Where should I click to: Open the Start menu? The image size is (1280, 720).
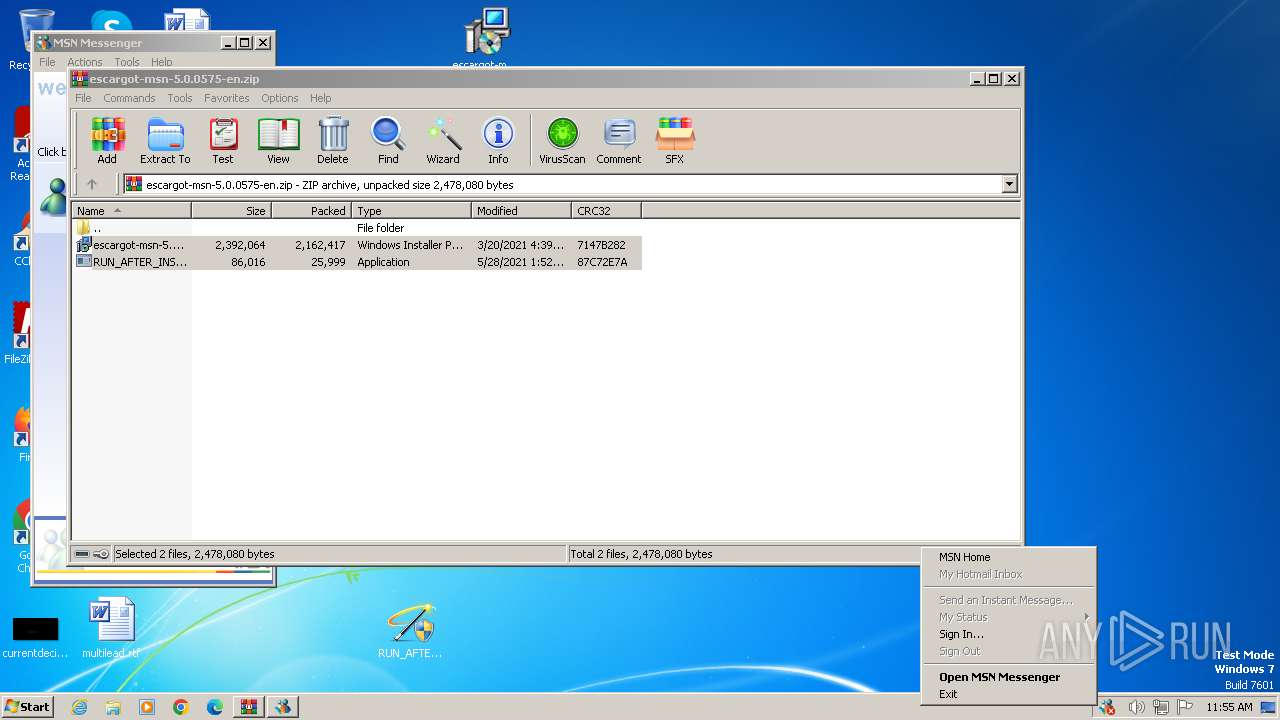coord(27,706)
